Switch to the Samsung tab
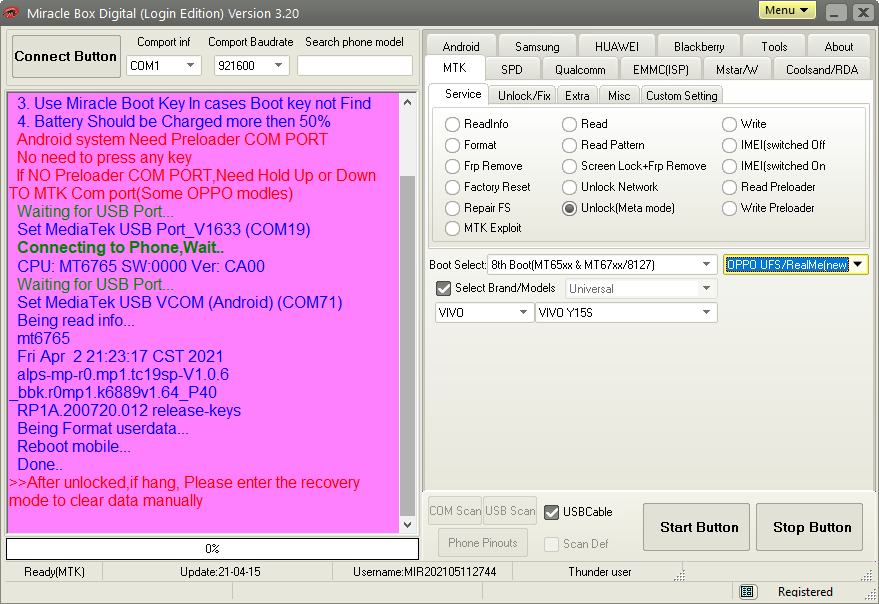Viewport: 879px width, 604px height. pyautogui.click(x=537, y=47)
